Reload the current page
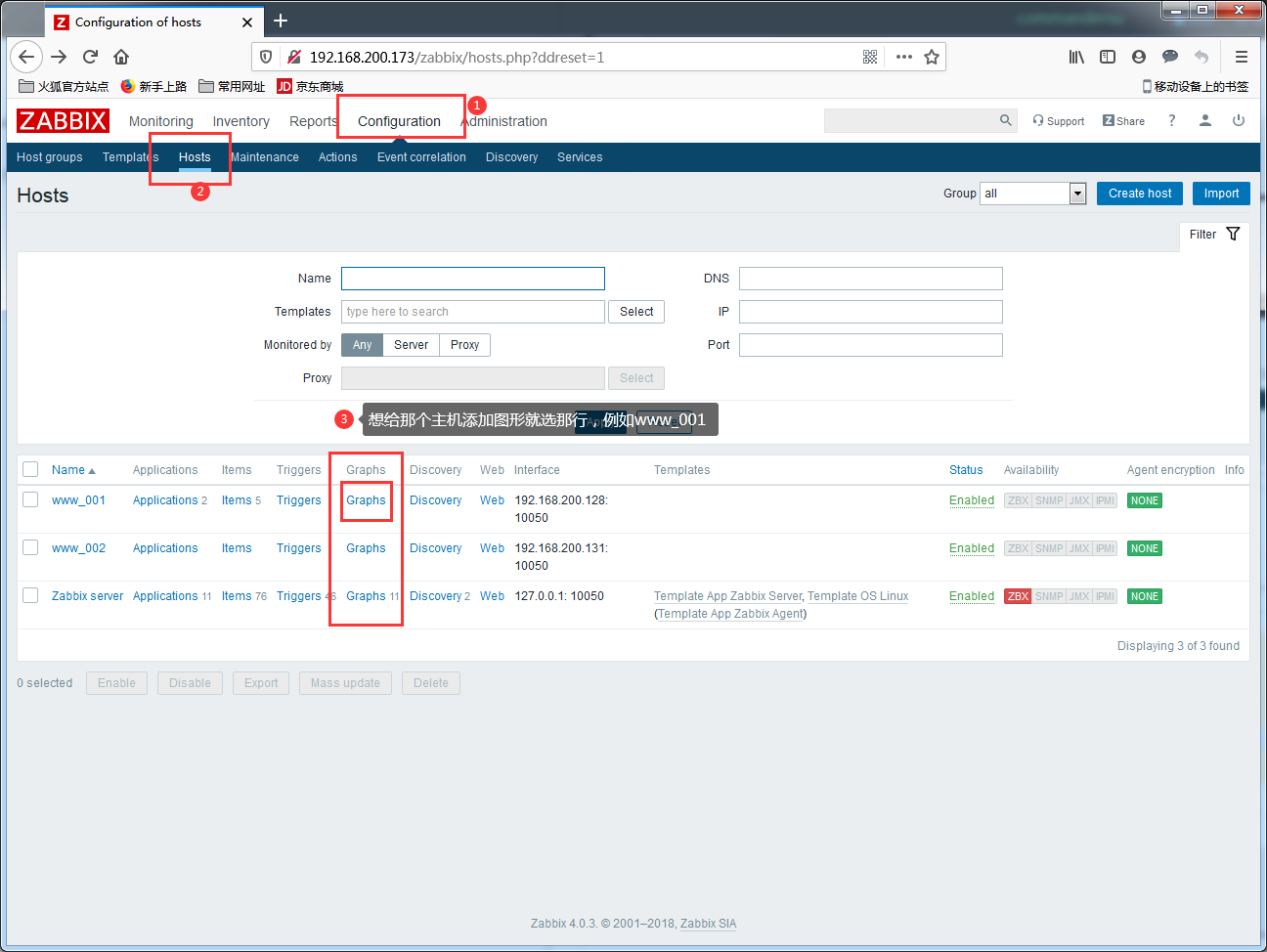 tap(90, 57)
